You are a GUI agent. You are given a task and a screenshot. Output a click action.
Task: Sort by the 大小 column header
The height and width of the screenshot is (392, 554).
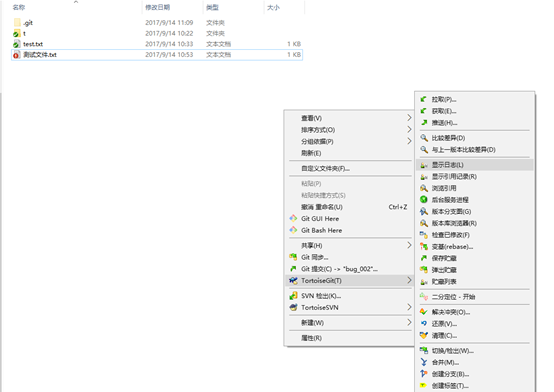tap(273, 7)
